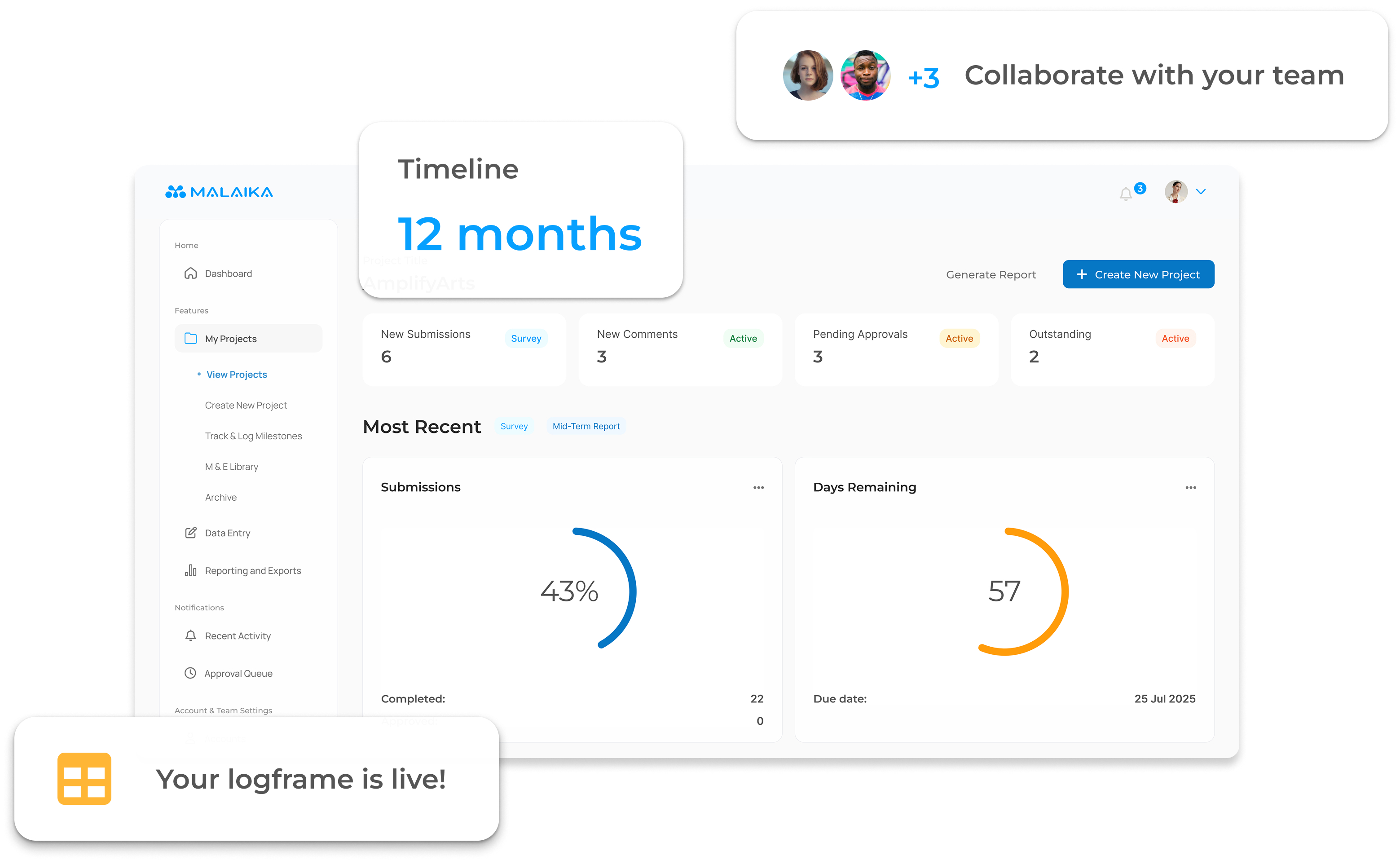Click the orange logframe table icon

(84, 779)
